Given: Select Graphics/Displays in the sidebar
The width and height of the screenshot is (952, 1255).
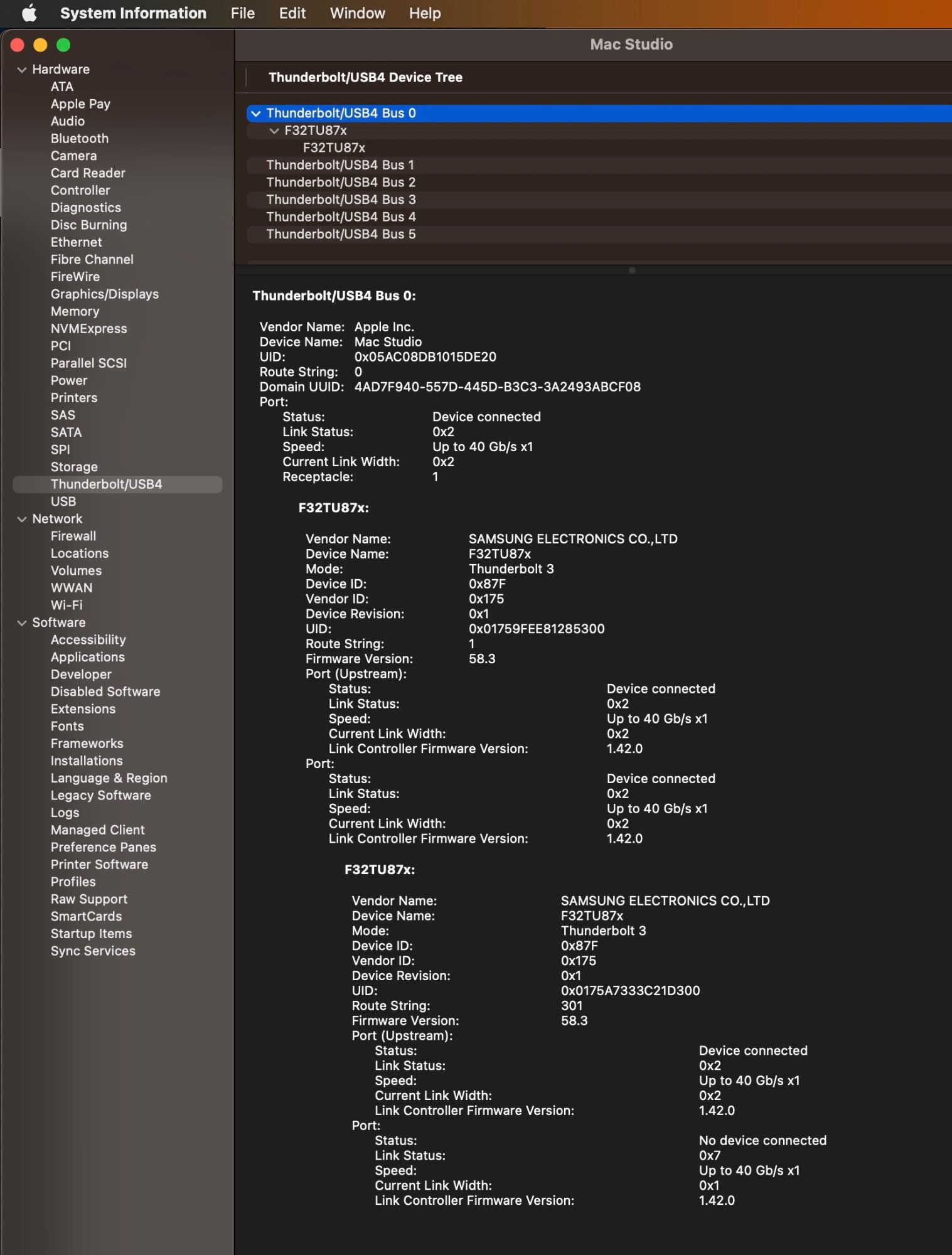Looking at the screenshot, I should [105, 294].
